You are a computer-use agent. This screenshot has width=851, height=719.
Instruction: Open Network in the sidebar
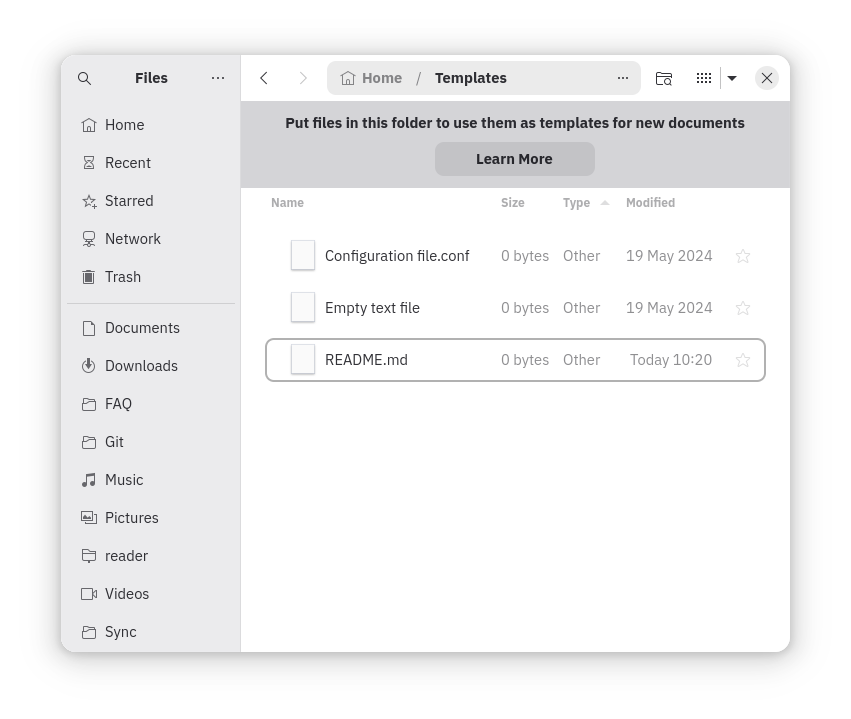151,239
